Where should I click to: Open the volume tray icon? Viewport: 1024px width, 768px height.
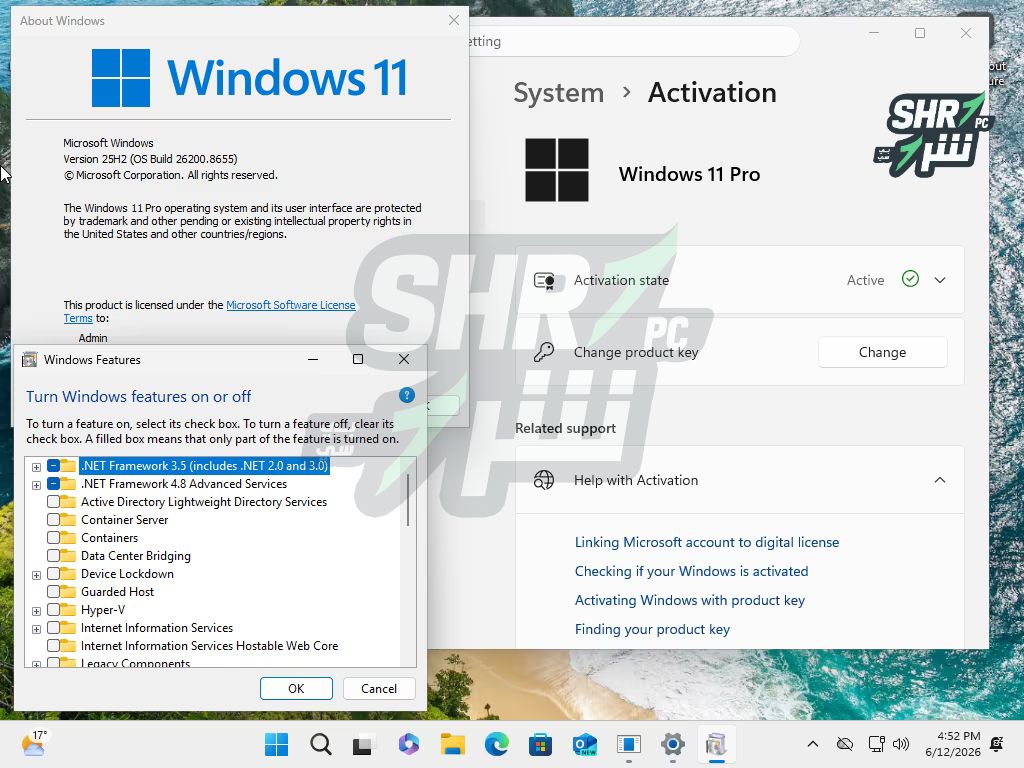pyautogui.click(x=901, y=744)
